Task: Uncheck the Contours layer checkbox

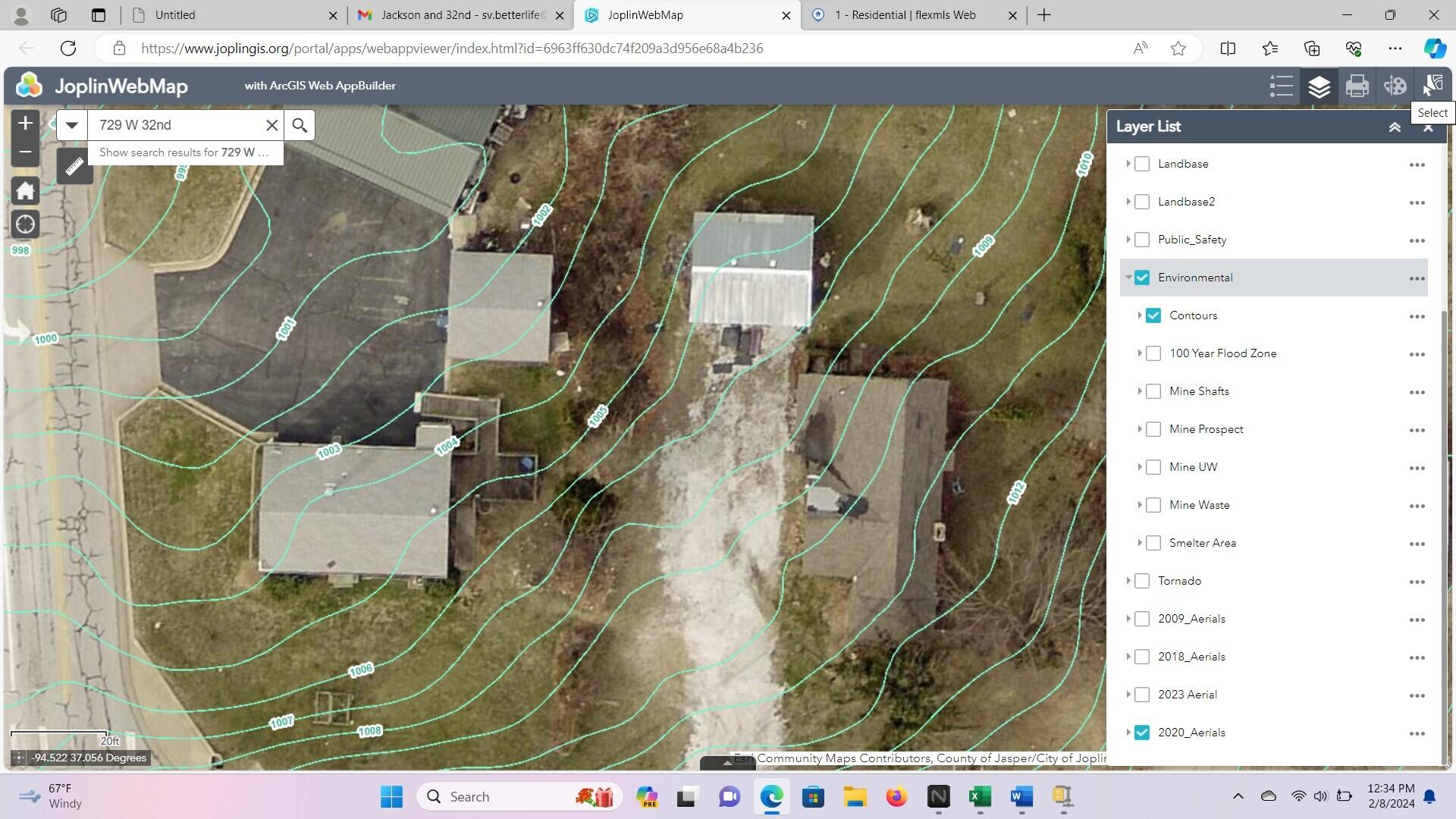Action: (x=1153, y=315)
